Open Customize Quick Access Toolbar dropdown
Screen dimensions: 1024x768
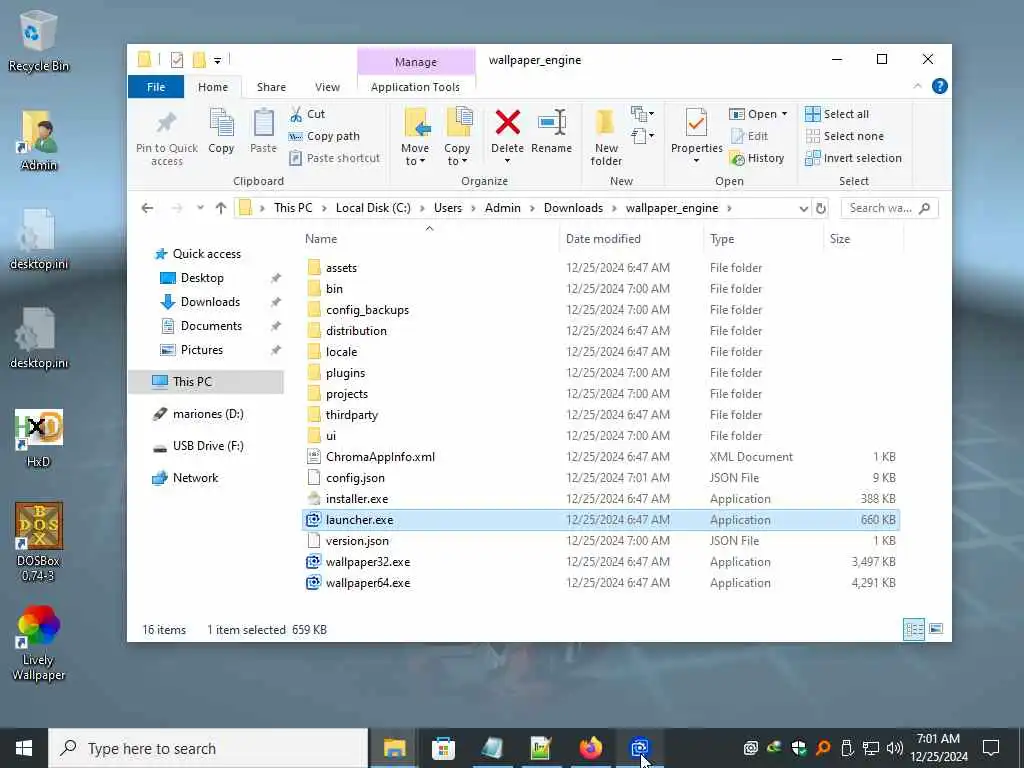pos(217,61)
